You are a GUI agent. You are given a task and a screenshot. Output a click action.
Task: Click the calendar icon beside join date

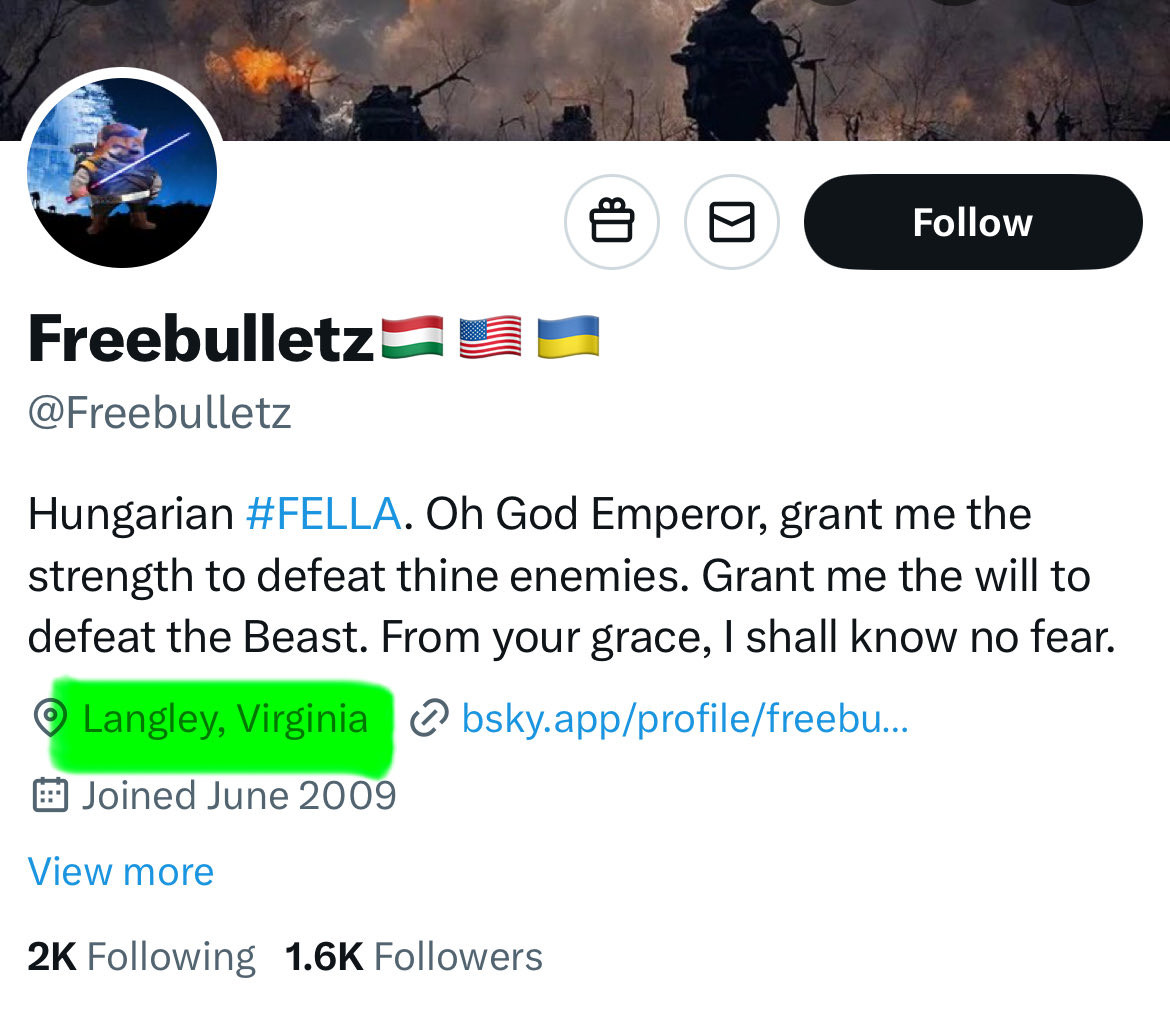point(50,795)
